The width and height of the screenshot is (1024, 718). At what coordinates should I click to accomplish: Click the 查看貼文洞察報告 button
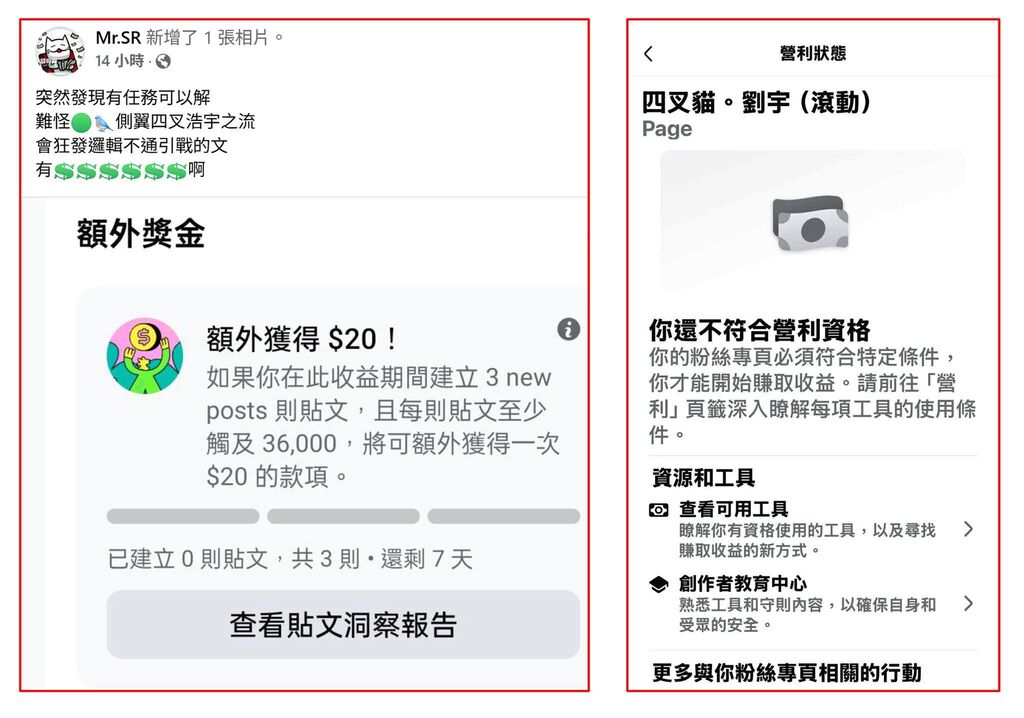pyautogui.click(x=343, y=624)
